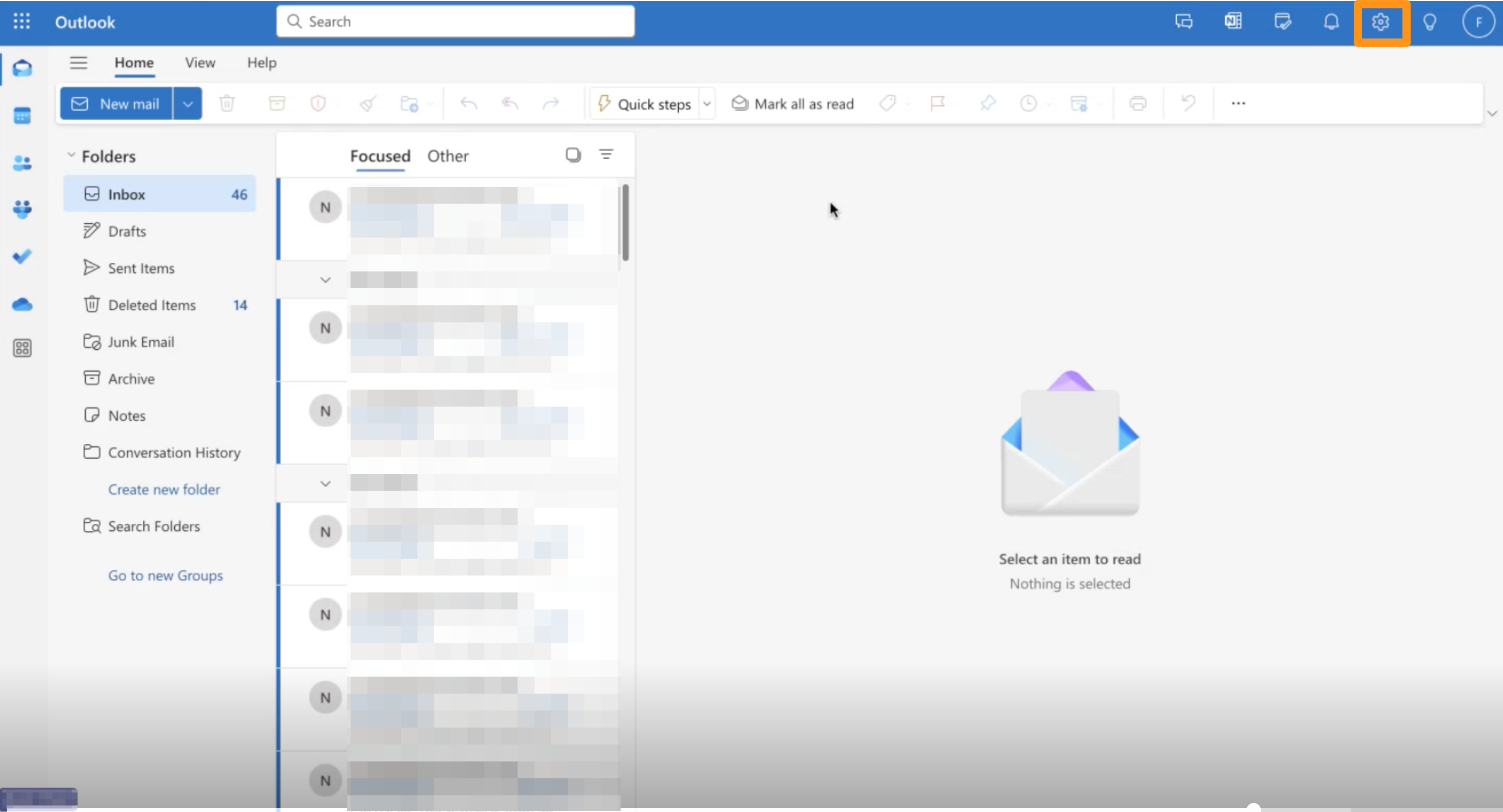The width and height of the screenshot is (1503, 812).
Task: Expand the New mail dropdown arrow
Action: (x=188, y=104)
